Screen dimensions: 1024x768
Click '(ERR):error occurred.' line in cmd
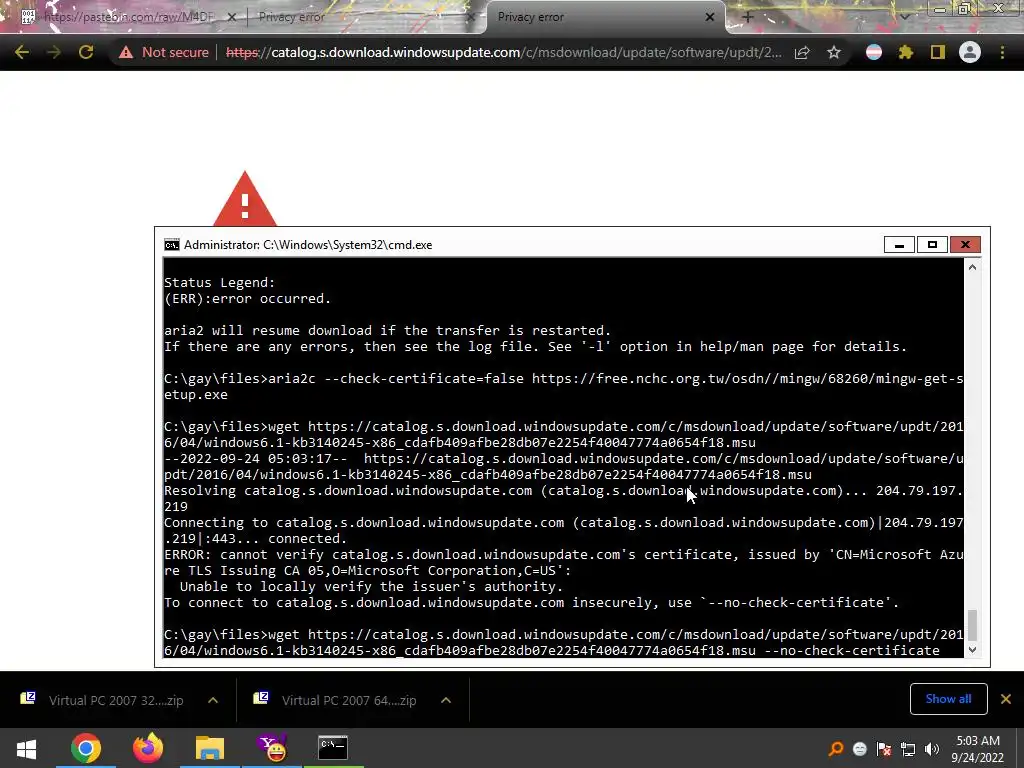tap(248, 298)
